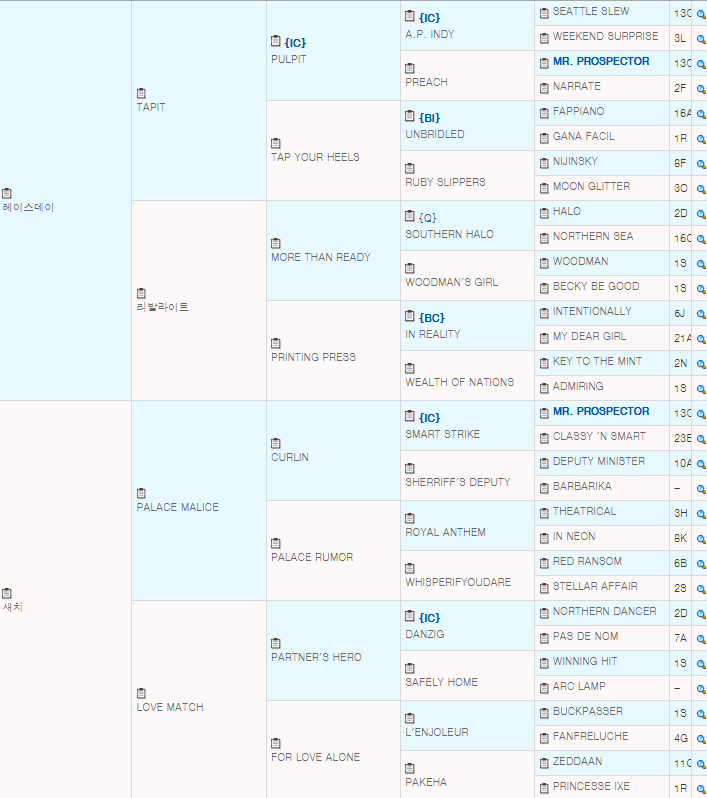Open the {IC} tag above A.P. INDY
Viewport: 707px width, 798px height.
(x=429, y=18)
